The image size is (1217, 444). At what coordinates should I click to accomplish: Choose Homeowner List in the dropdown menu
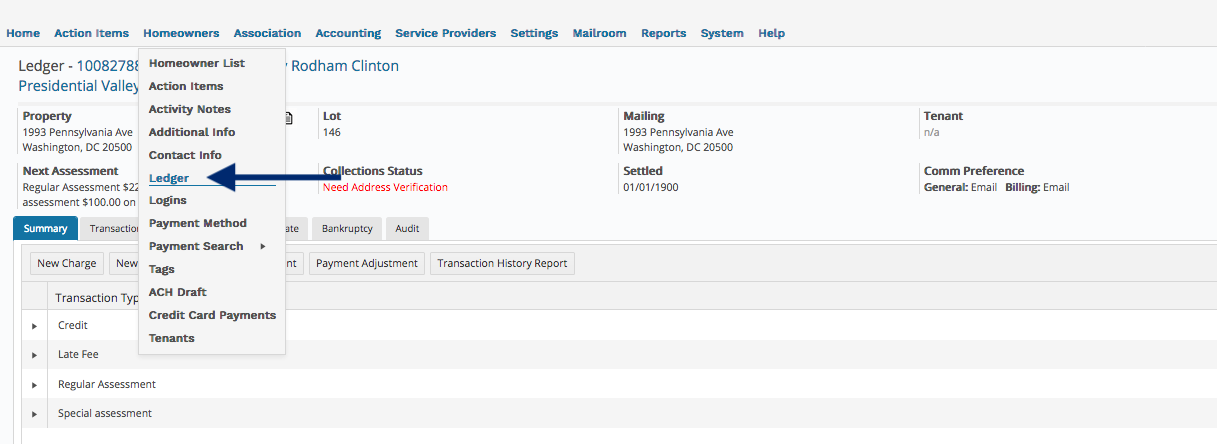(x=196, y=63)
